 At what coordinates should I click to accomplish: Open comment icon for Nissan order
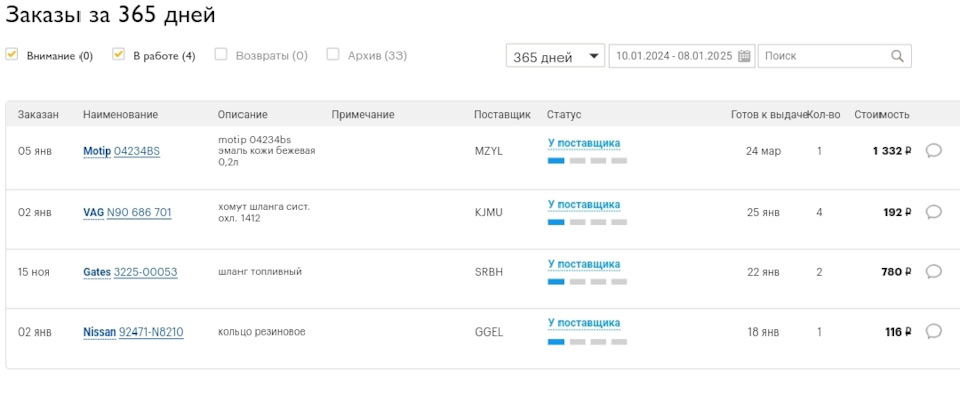tap(934, 331)
